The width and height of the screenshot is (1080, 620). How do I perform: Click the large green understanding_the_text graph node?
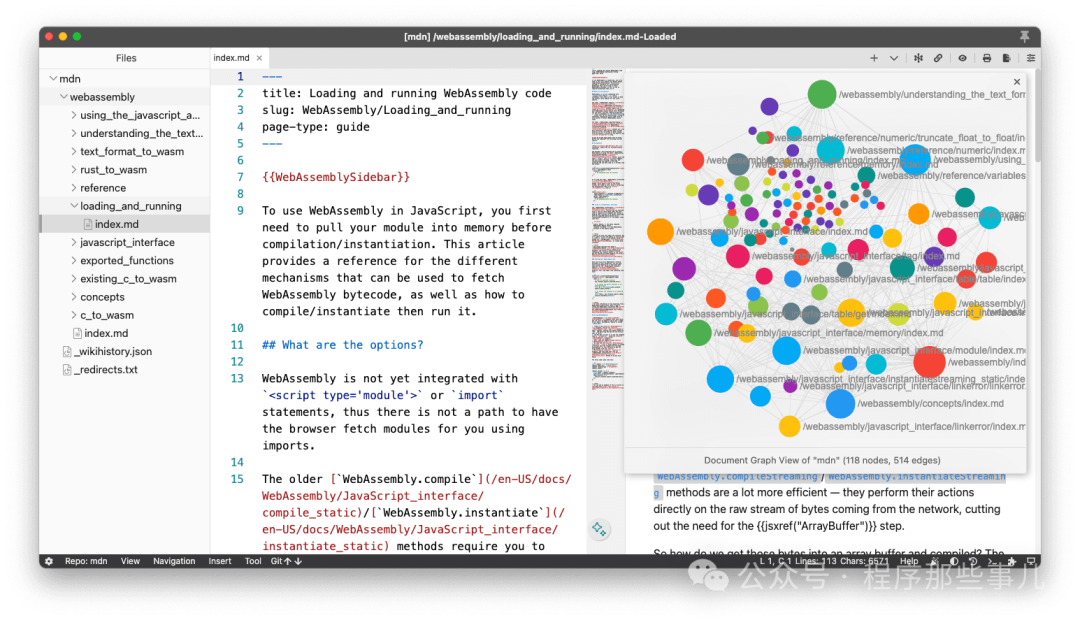[822, 94]
